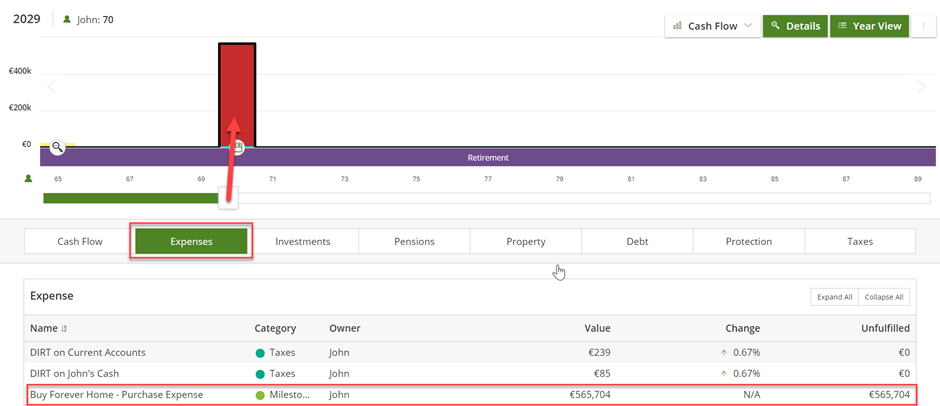Click the John person icon beside 2029
Viewport: 940px width, 406px height.
coord(67,19)
